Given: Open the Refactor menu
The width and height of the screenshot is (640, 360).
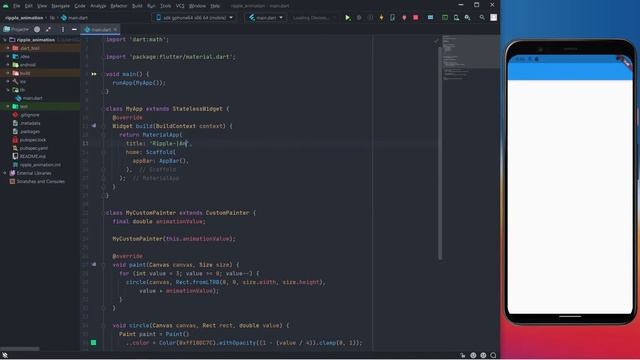Looking at the screenshot, I should [x=119, y=6].
